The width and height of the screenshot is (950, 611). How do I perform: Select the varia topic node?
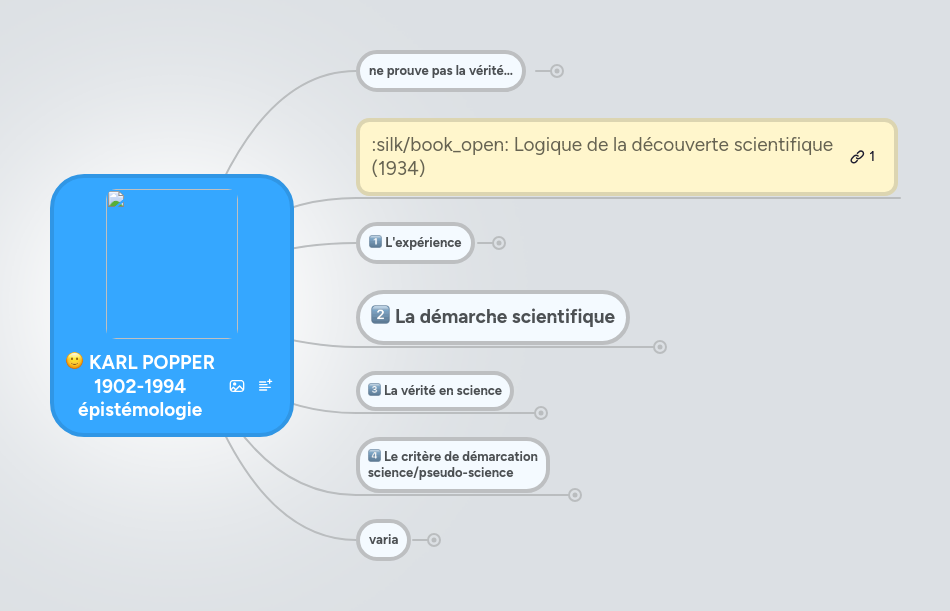[x=383, y=539]
